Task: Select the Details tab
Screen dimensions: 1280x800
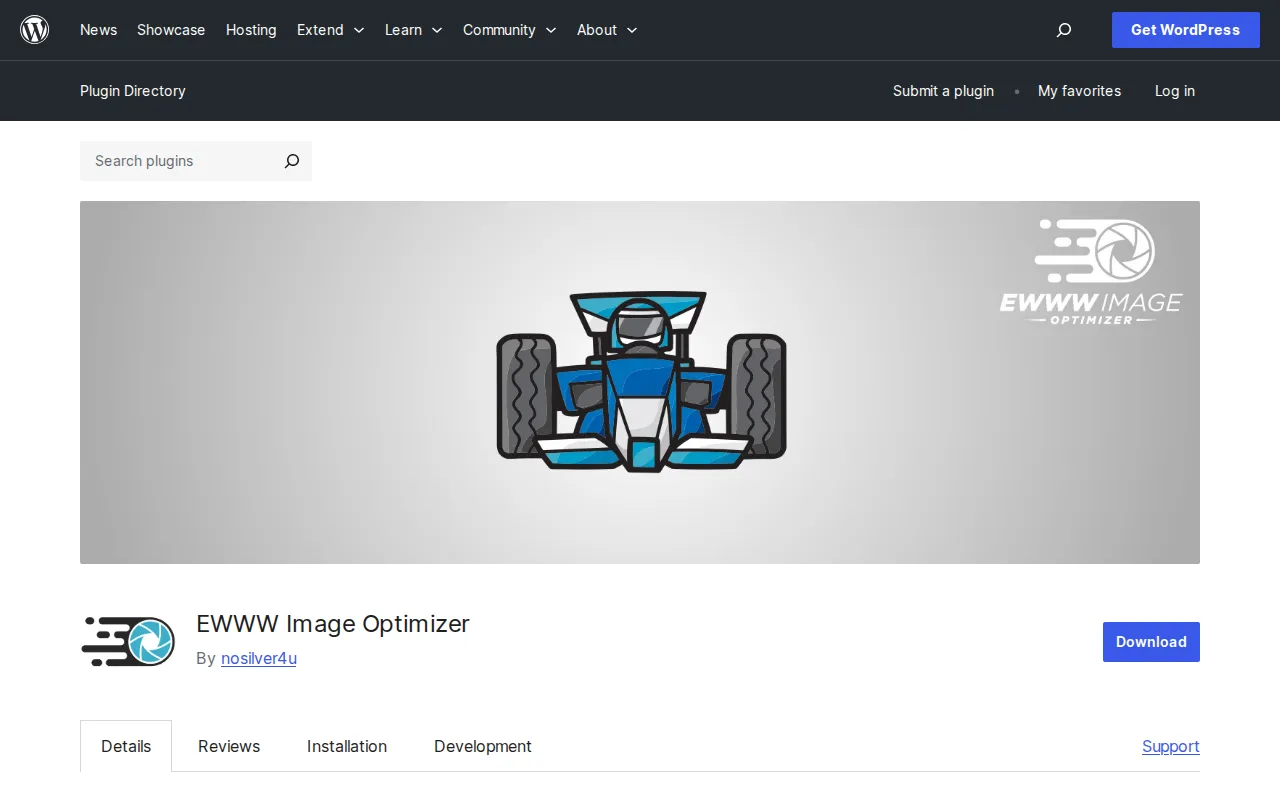Action: [x=126, y=746]
